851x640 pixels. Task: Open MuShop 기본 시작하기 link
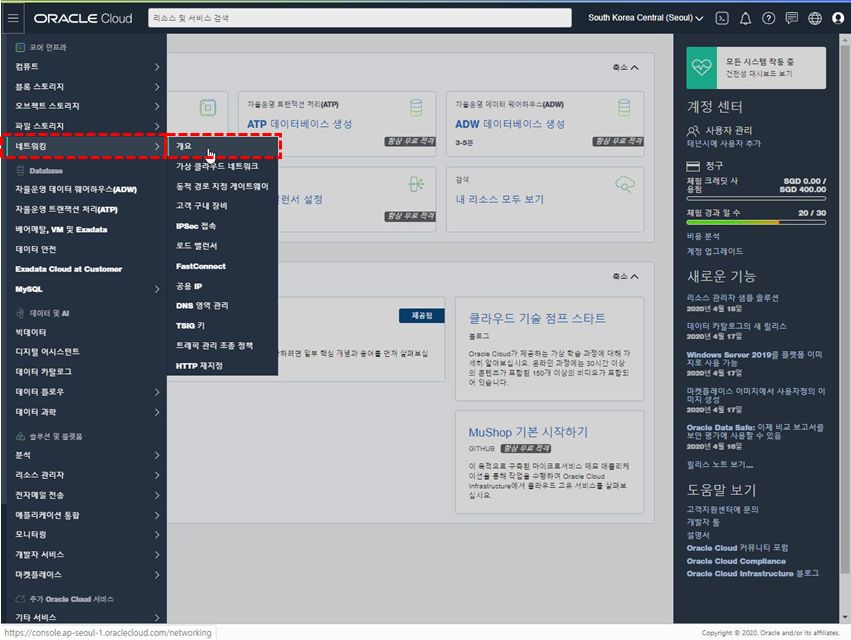[528, 432]
